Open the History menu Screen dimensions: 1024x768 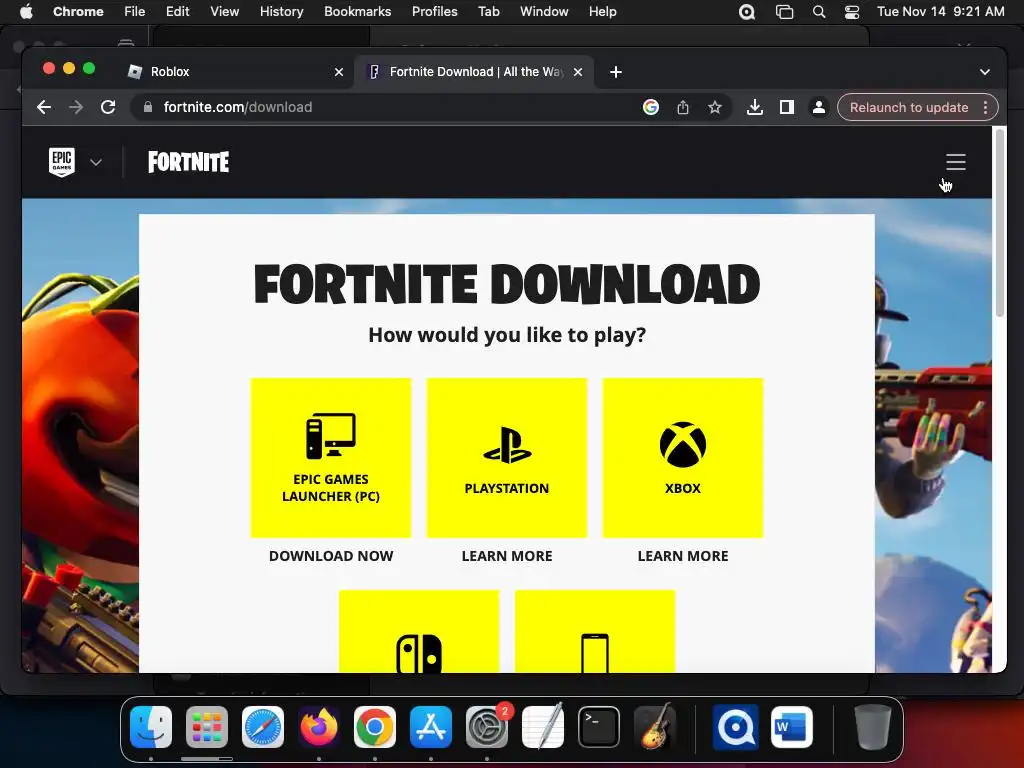coord(281,11)
